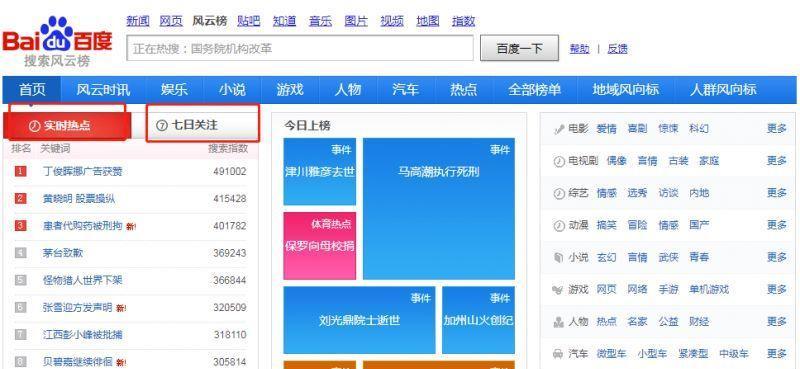Click 更多 in the 综艺 row
The width and height of the screenshot is (800, 369).
coord(777,193)
